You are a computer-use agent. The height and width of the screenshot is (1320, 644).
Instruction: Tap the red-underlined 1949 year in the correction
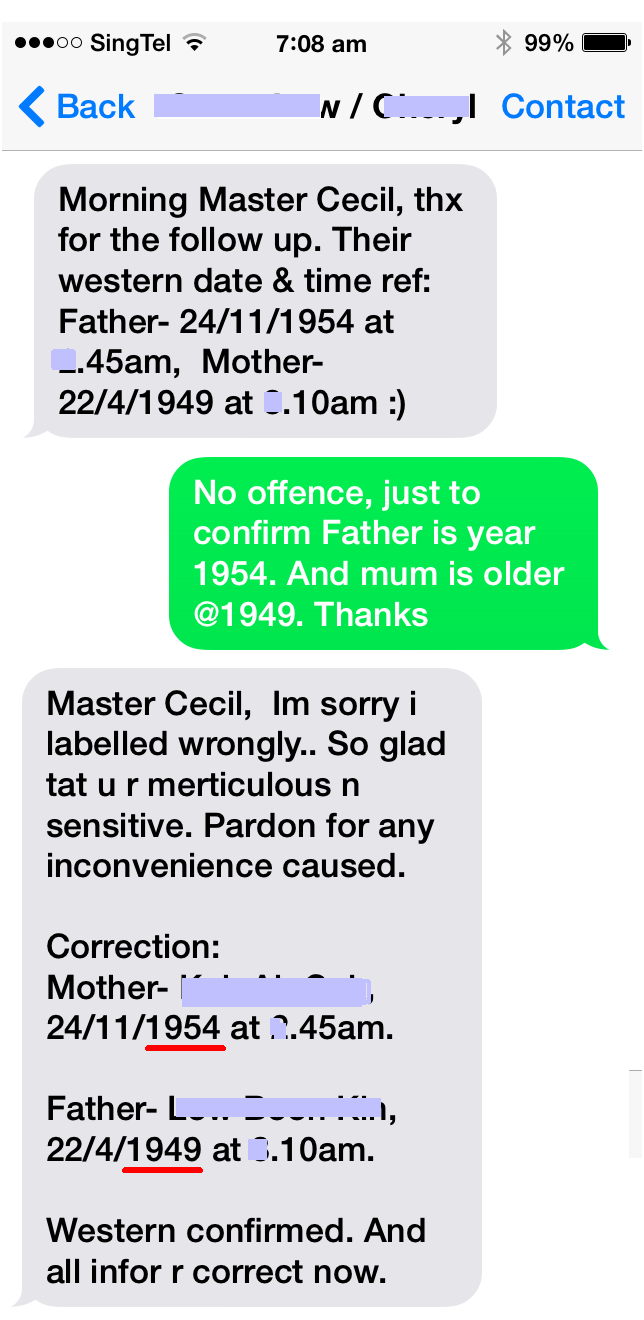tap(163, 1150)
